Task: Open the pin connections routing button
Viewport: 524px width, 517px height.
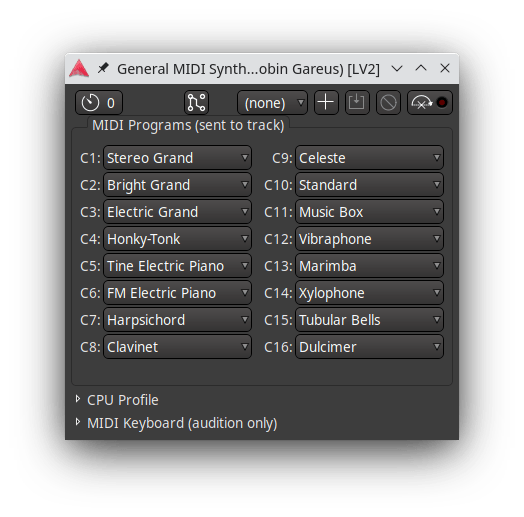Action: point(196,103)
